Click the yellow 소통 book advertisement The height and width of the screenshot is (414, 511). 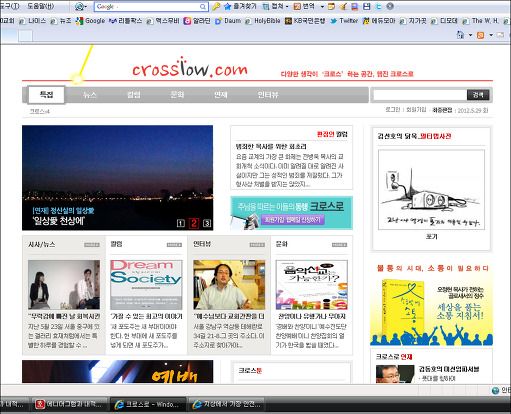point(431,304)
